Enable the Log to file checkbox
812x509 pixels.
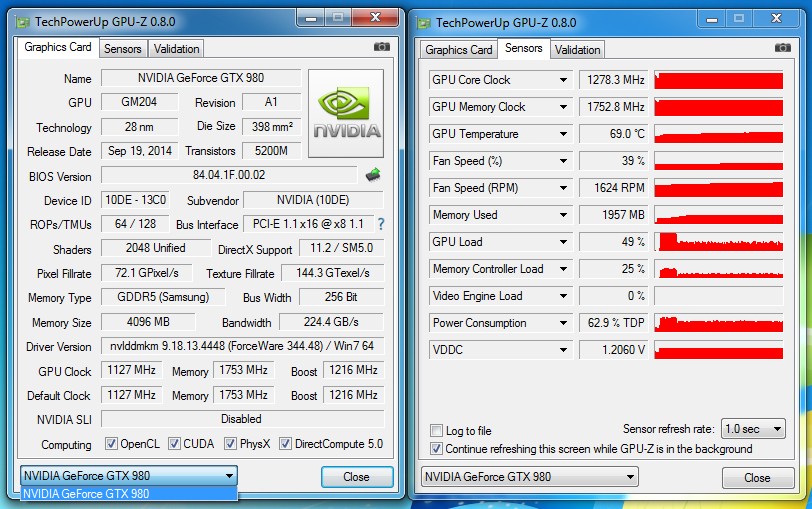pos(437,431)
